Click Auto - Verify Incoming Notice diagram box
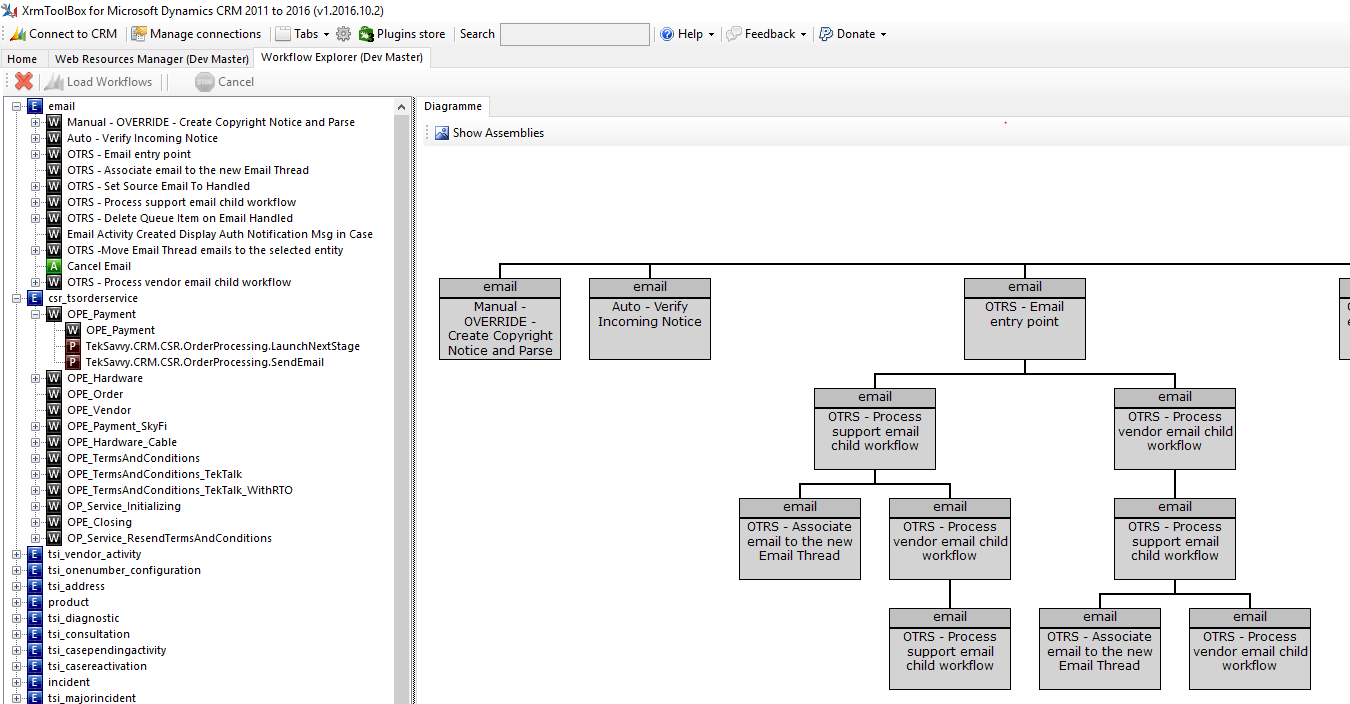 coord(650,319)
